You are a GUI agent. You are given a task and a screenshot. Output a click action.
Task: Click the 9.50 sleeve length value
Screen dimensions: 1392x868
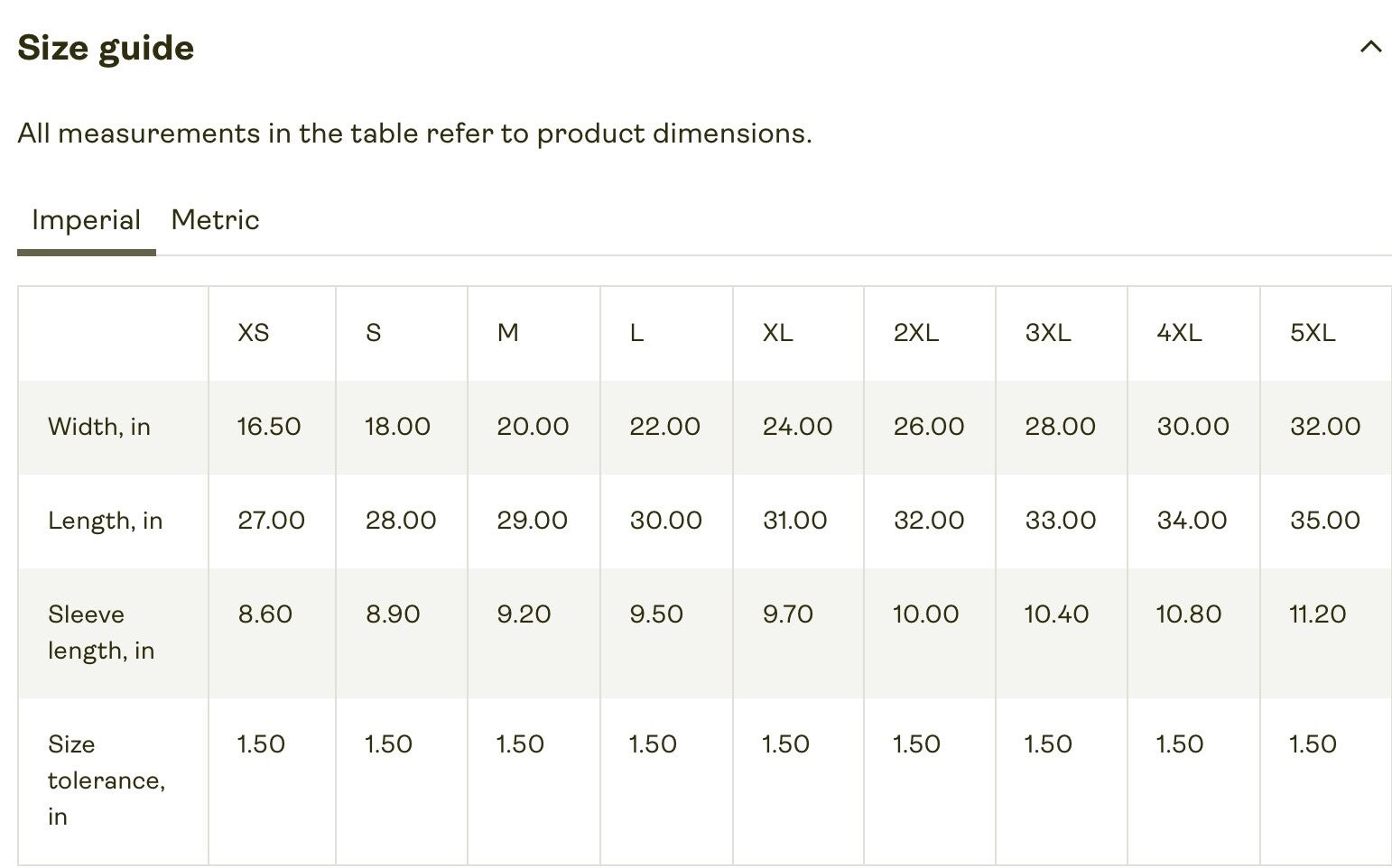tap(656, 614)
